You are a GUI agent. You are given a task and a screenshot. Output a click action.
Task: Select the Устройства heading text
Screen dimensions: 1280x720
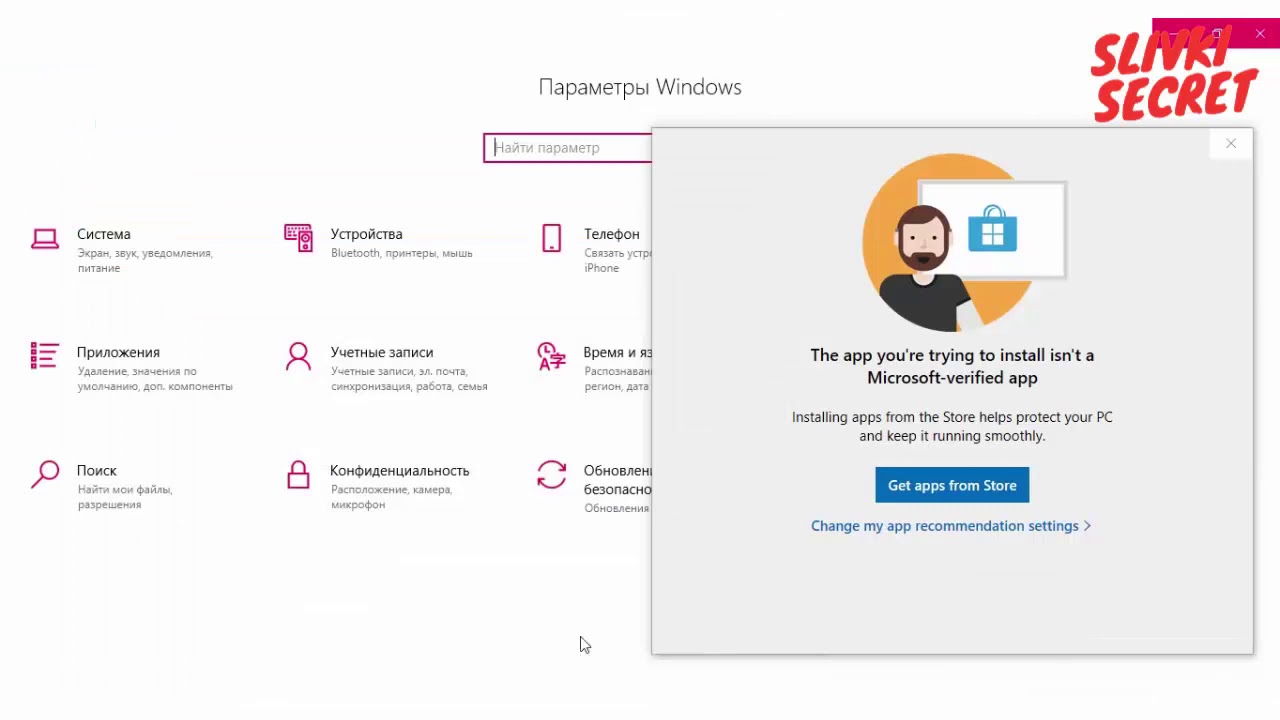(367, 234)
